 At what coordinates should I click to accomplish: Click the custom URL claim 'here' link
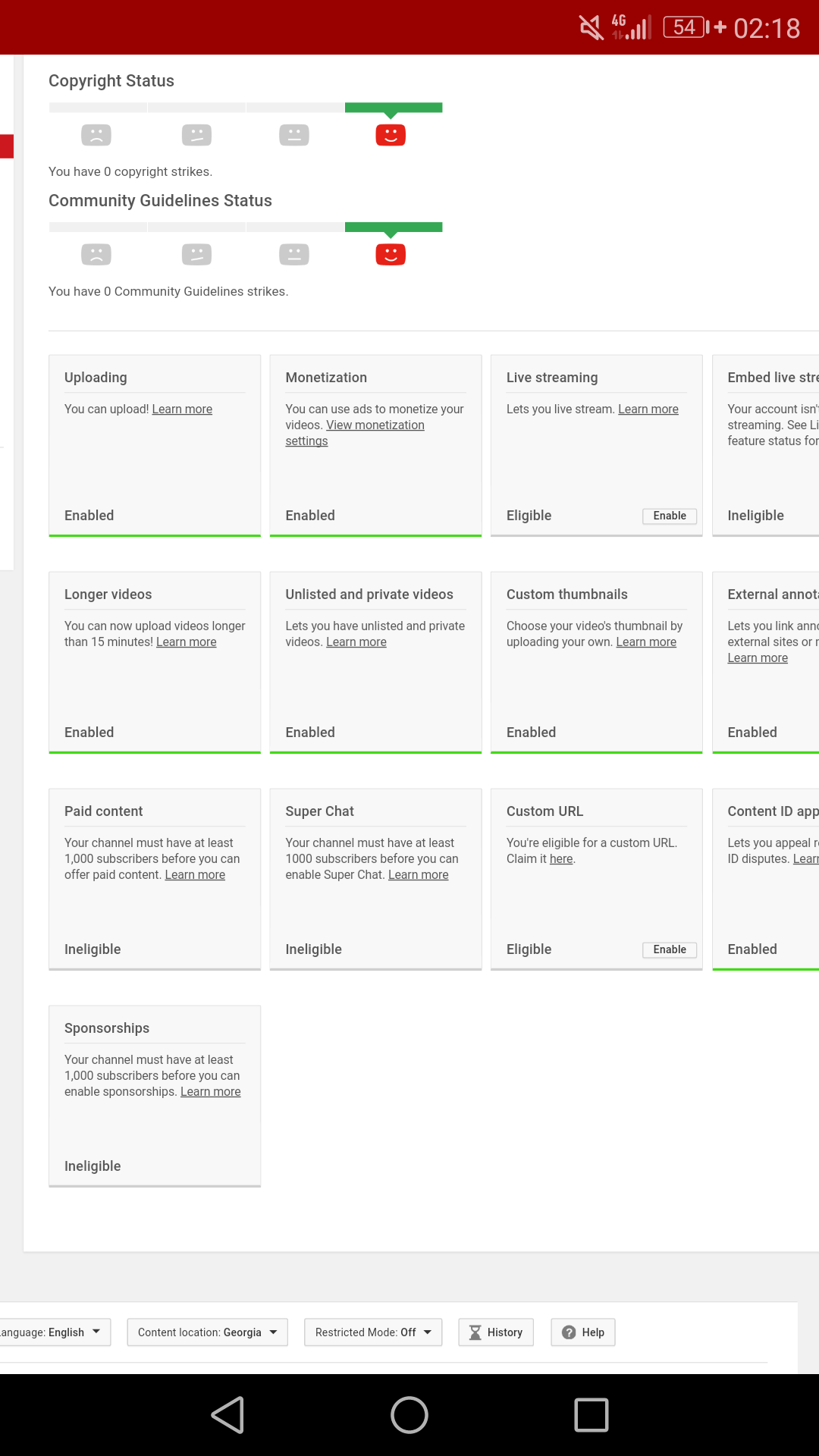point(561,859)
